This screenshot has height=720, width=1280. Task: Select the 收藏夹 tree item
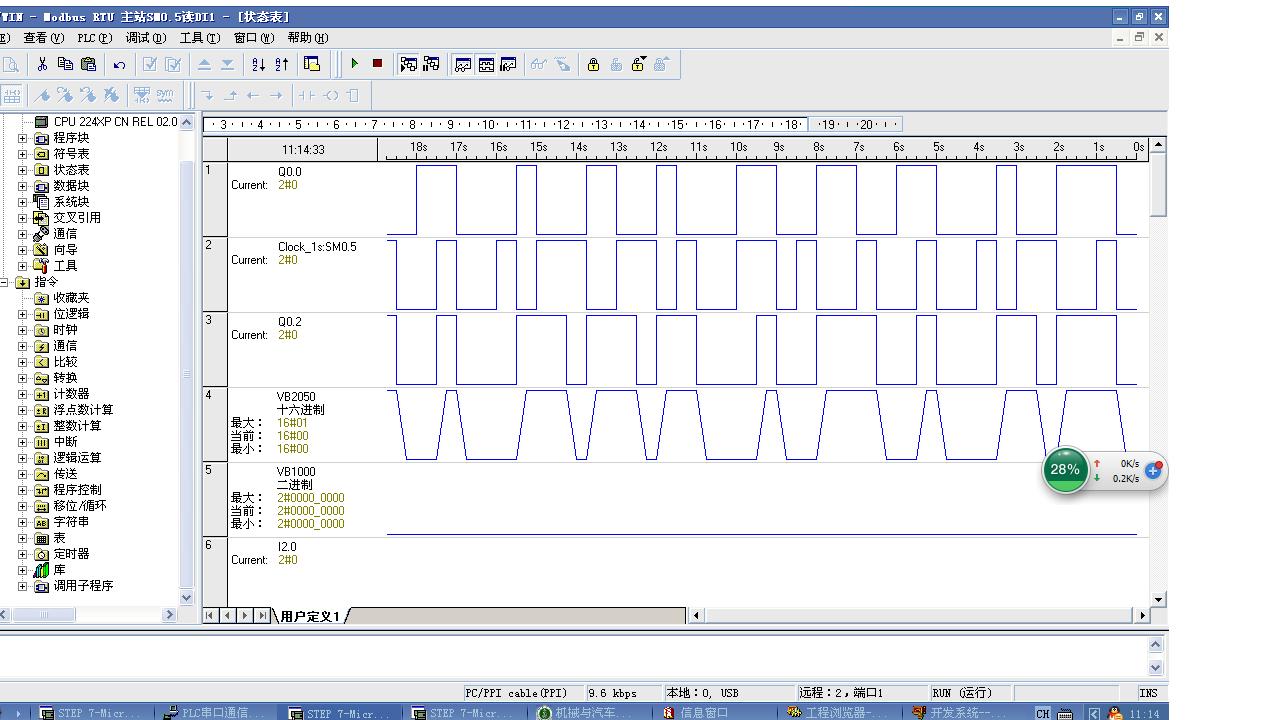[x=71, y=298]
